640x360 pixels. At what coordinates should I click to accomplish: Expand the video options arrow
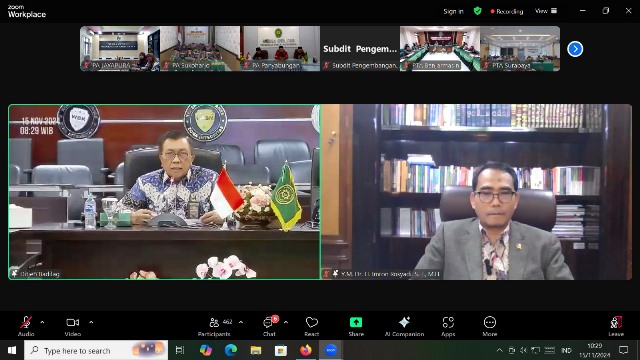[x=91, y=322]
